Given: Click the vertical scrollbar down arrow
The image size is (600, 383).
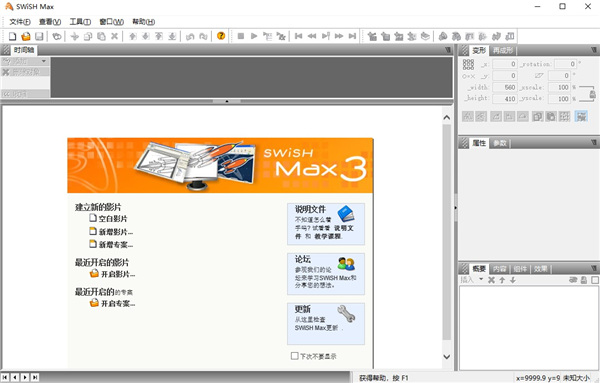Looking at the screenshot, I should click(x=447, y=357).
